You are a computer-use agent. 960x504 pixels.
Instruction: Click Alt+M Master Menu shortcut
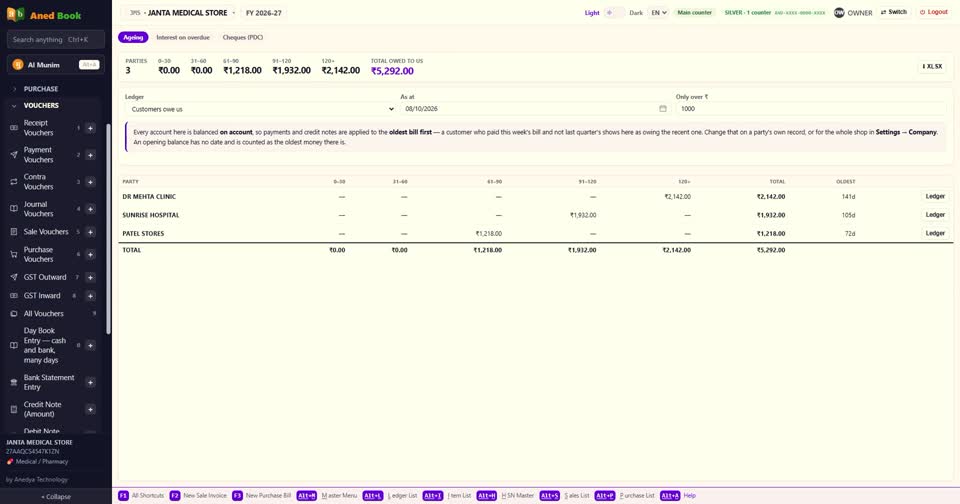327,495
